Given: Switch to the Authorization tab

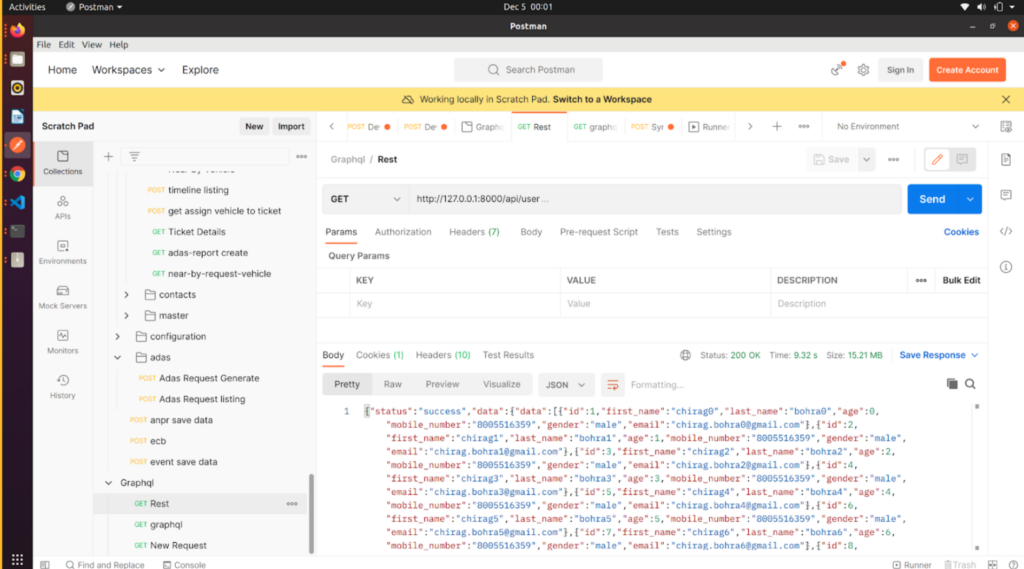Looking at the screenshot, I should click(x=403, y=232).
